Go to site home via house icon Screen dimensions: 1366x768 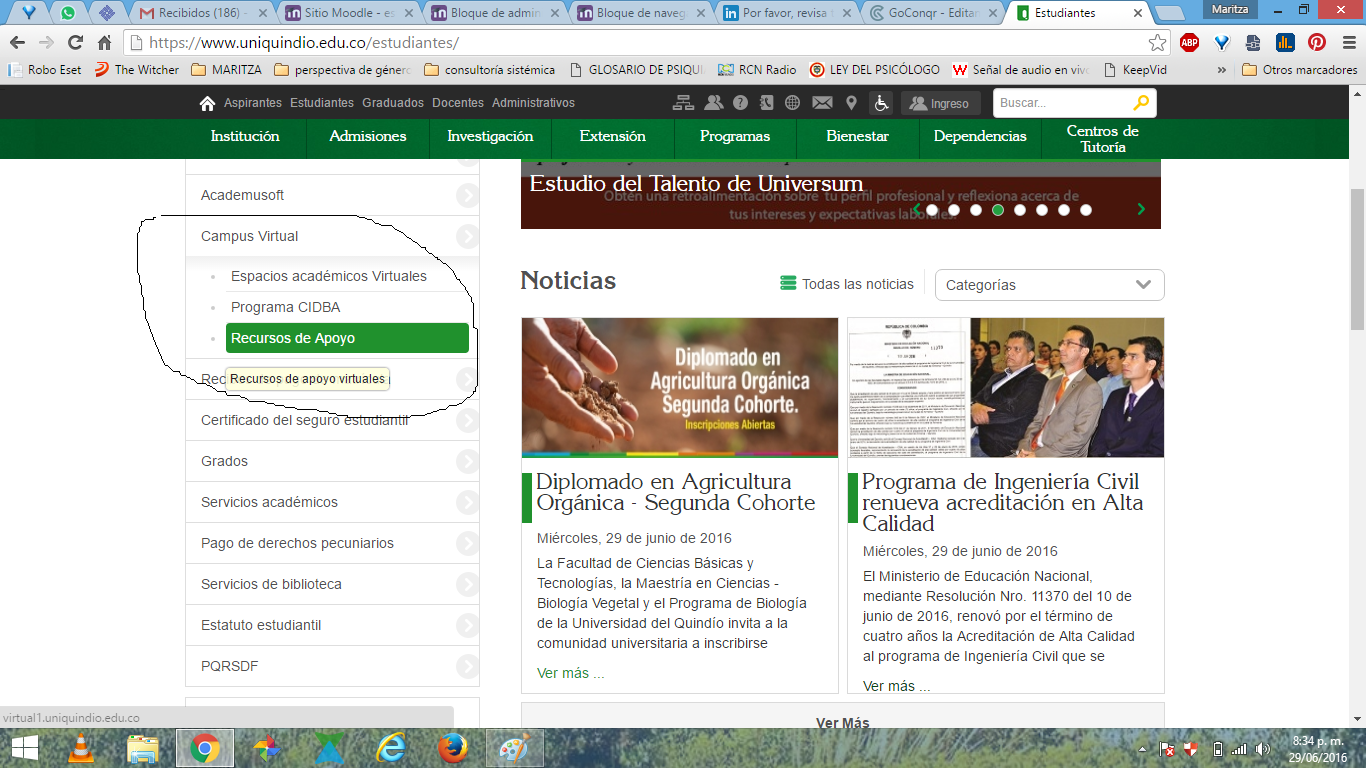click(207, 103)
